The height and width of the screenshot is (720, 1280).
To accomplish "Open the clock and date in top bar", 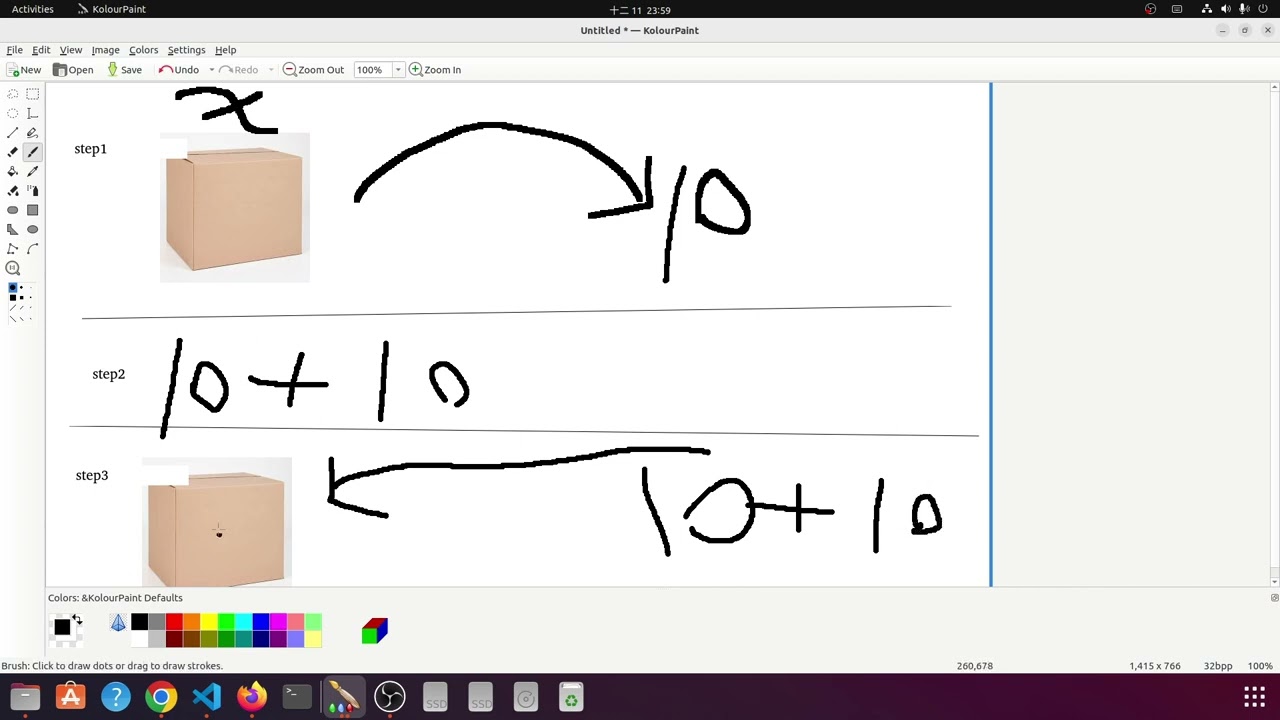I will tap(640, 9).
